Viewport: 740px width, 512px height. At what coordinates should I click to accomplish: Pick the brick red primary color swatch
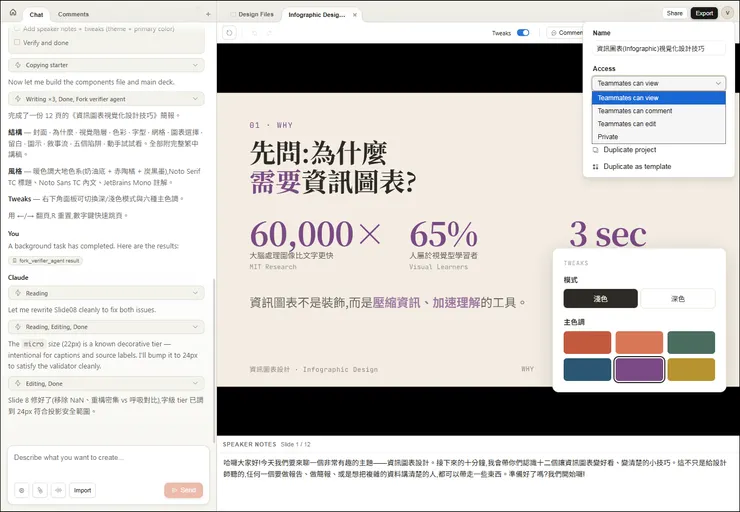click(x=587, y=343)
